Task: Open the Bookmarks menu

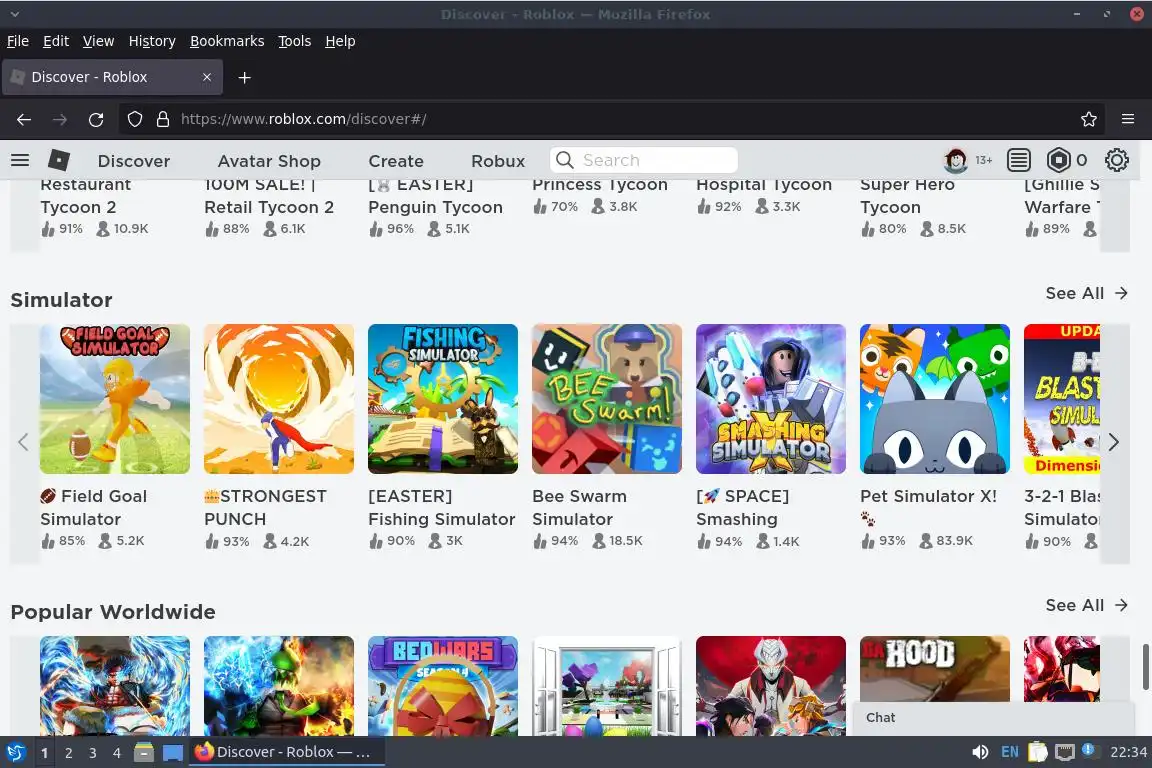Action: (227, 41)
